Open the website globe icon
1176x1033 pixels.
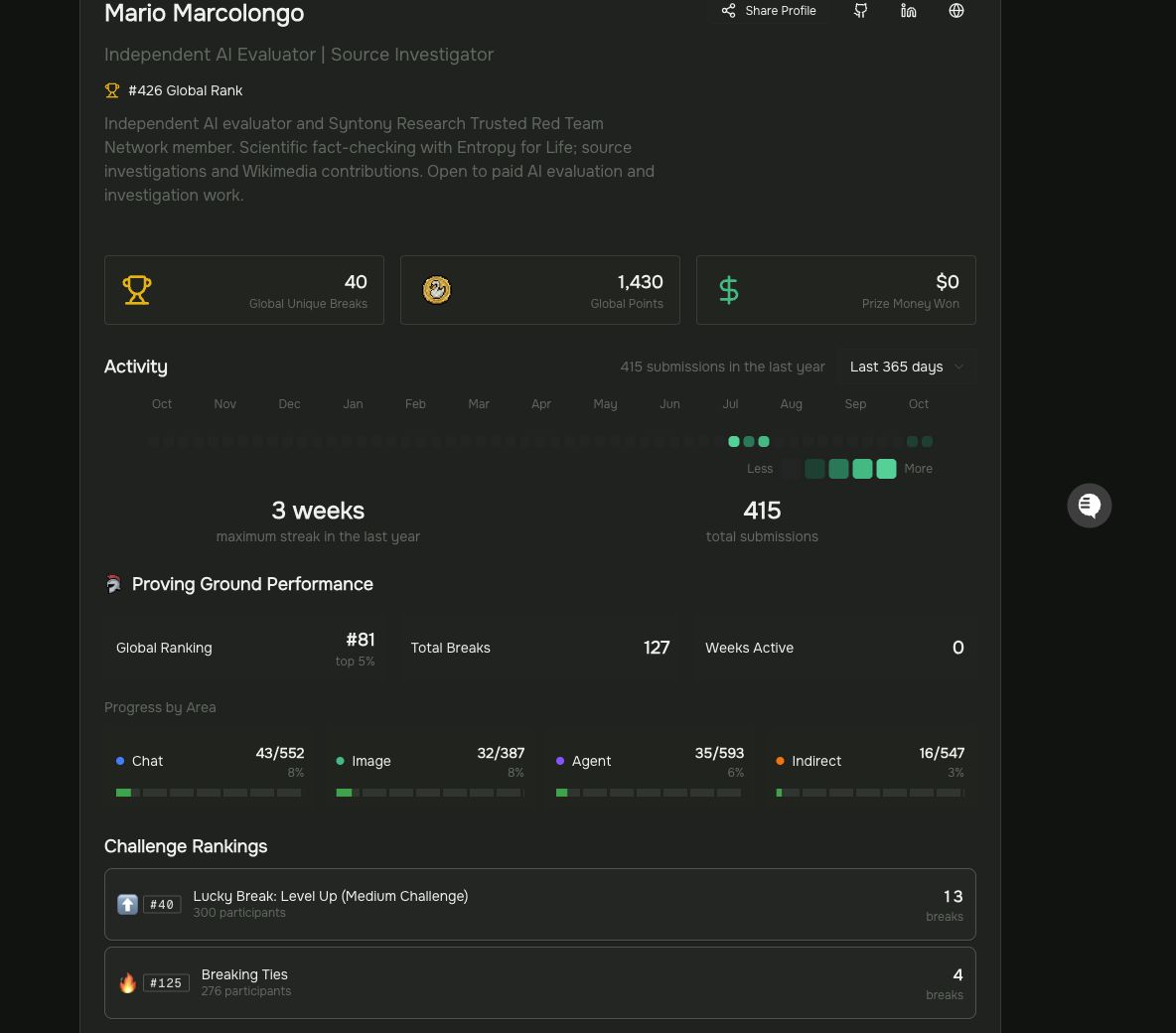pyautogui.click(x=956, y=11)
